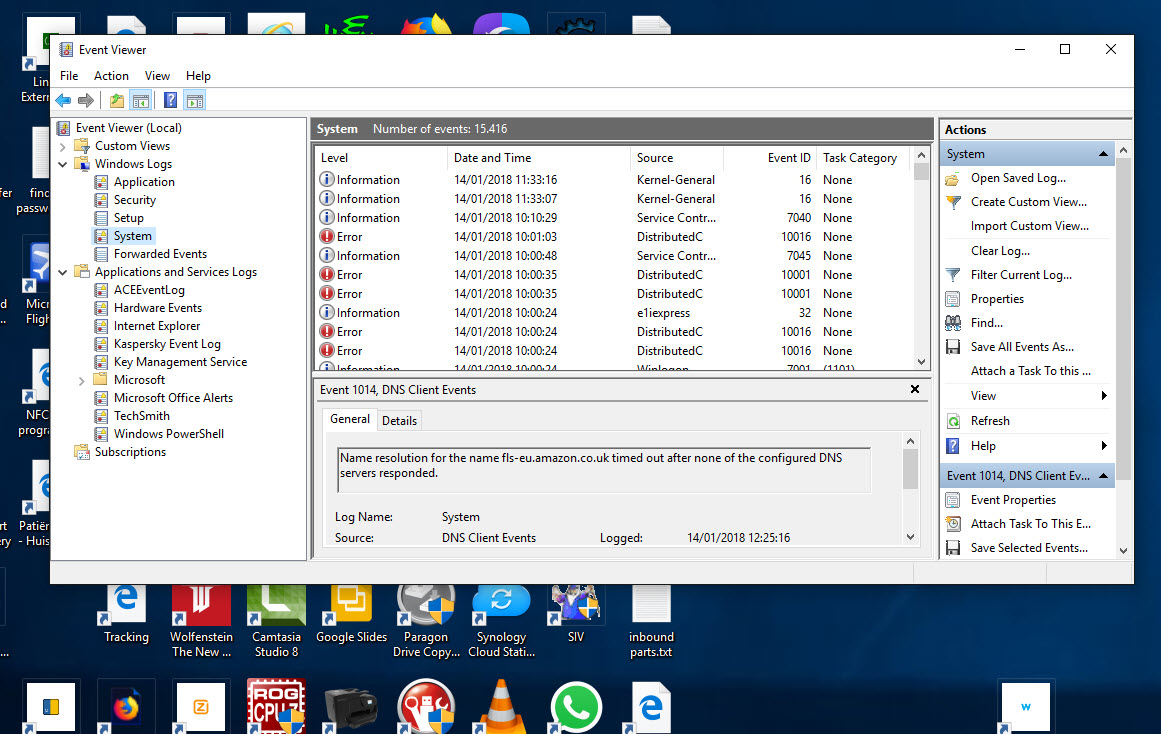
Task: Click the Back arrow in the toolbar
Action: point(63,100)
